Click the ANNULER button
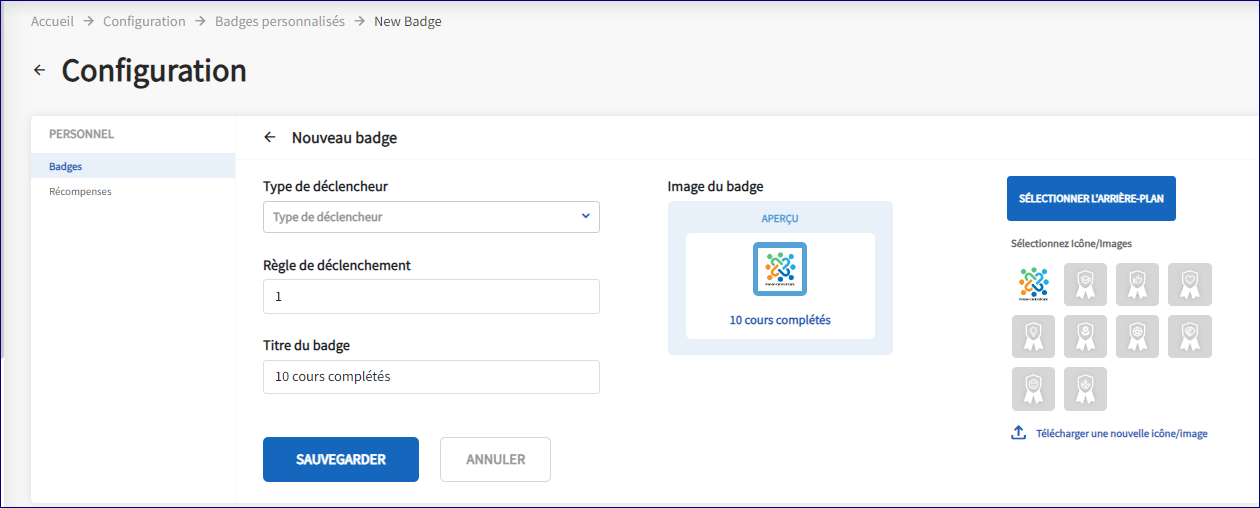Viewport: 1260px width, 508px height. tap(495, 460)
